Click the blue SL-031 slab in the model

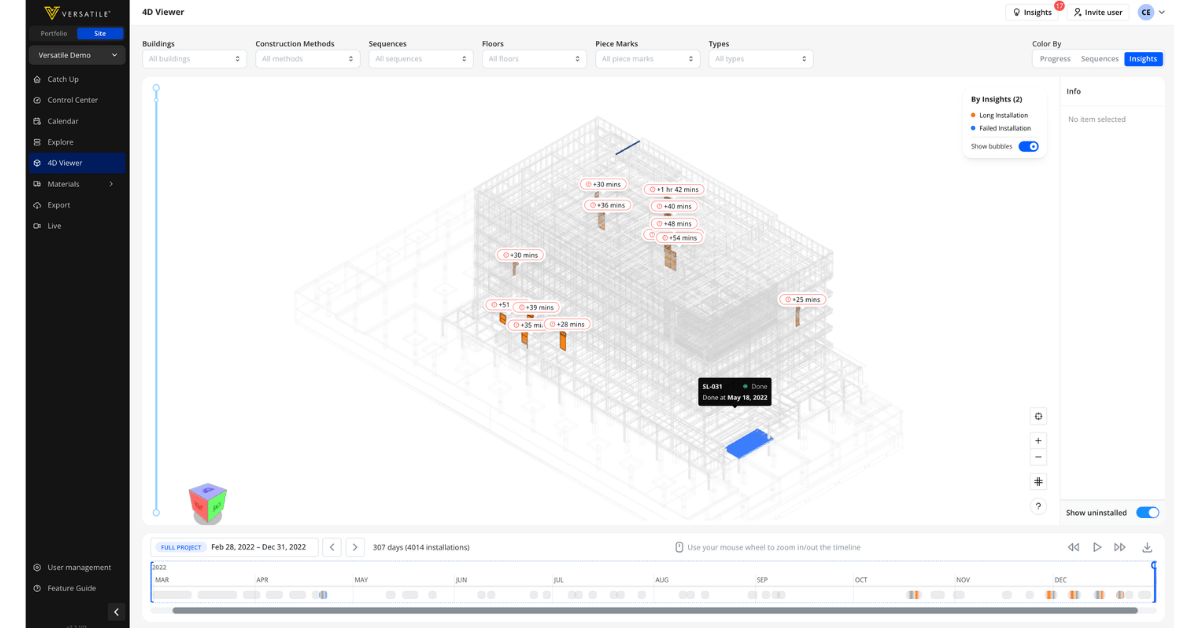748,443
